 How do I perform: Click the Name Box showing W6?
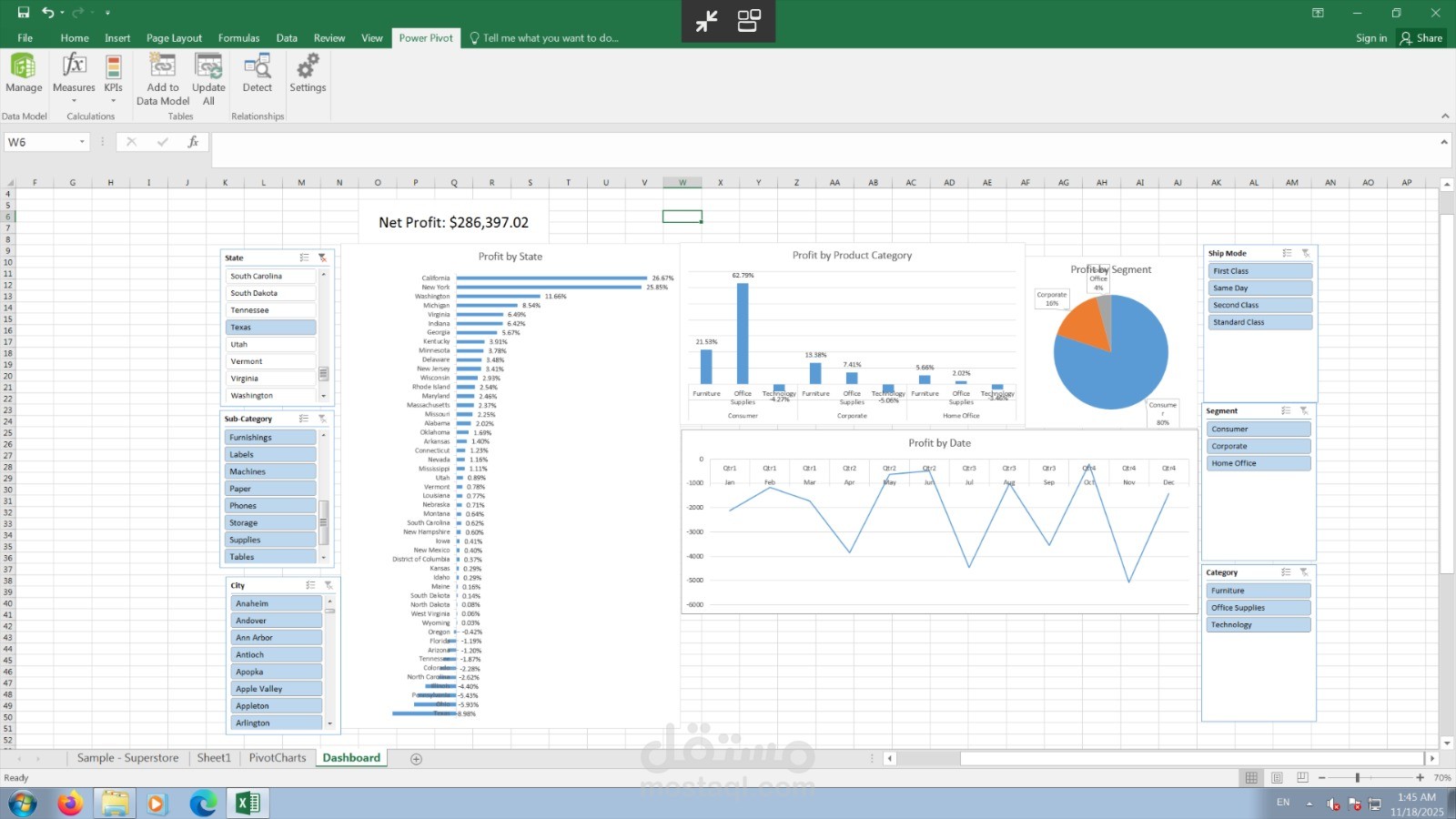click(x=41, y=142)
